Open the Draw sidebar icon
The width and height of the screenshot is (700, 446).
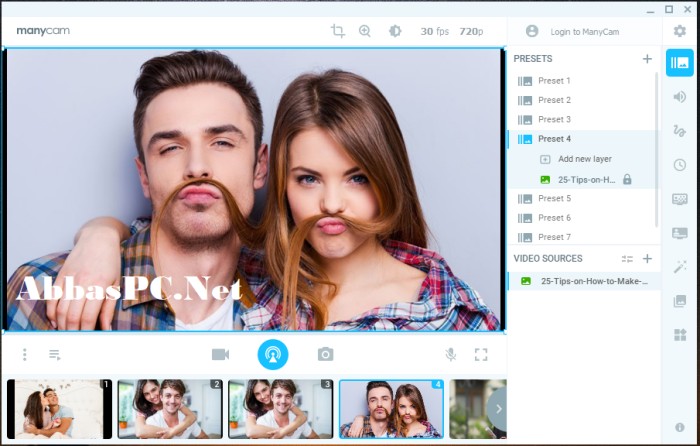(x=679, y=131)
